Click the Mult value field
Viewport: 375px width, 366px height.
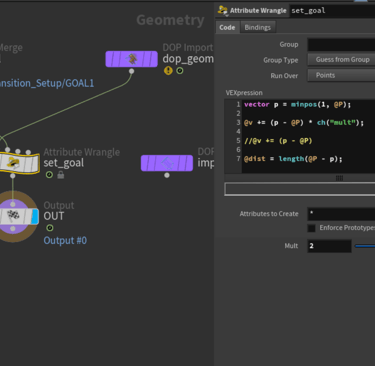[329, 246]
